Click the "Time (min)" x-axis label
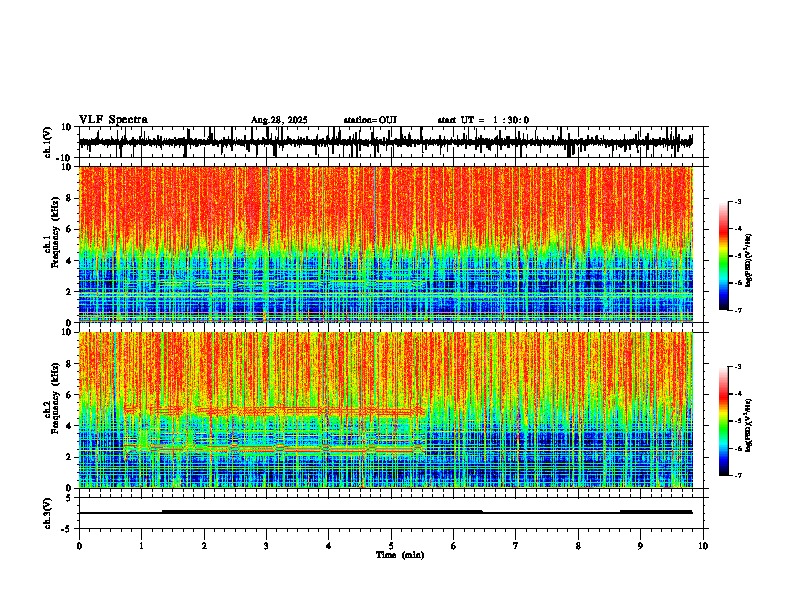Image resolution: width=792 pixels, height=612 pixels. (x=400, y=555)
